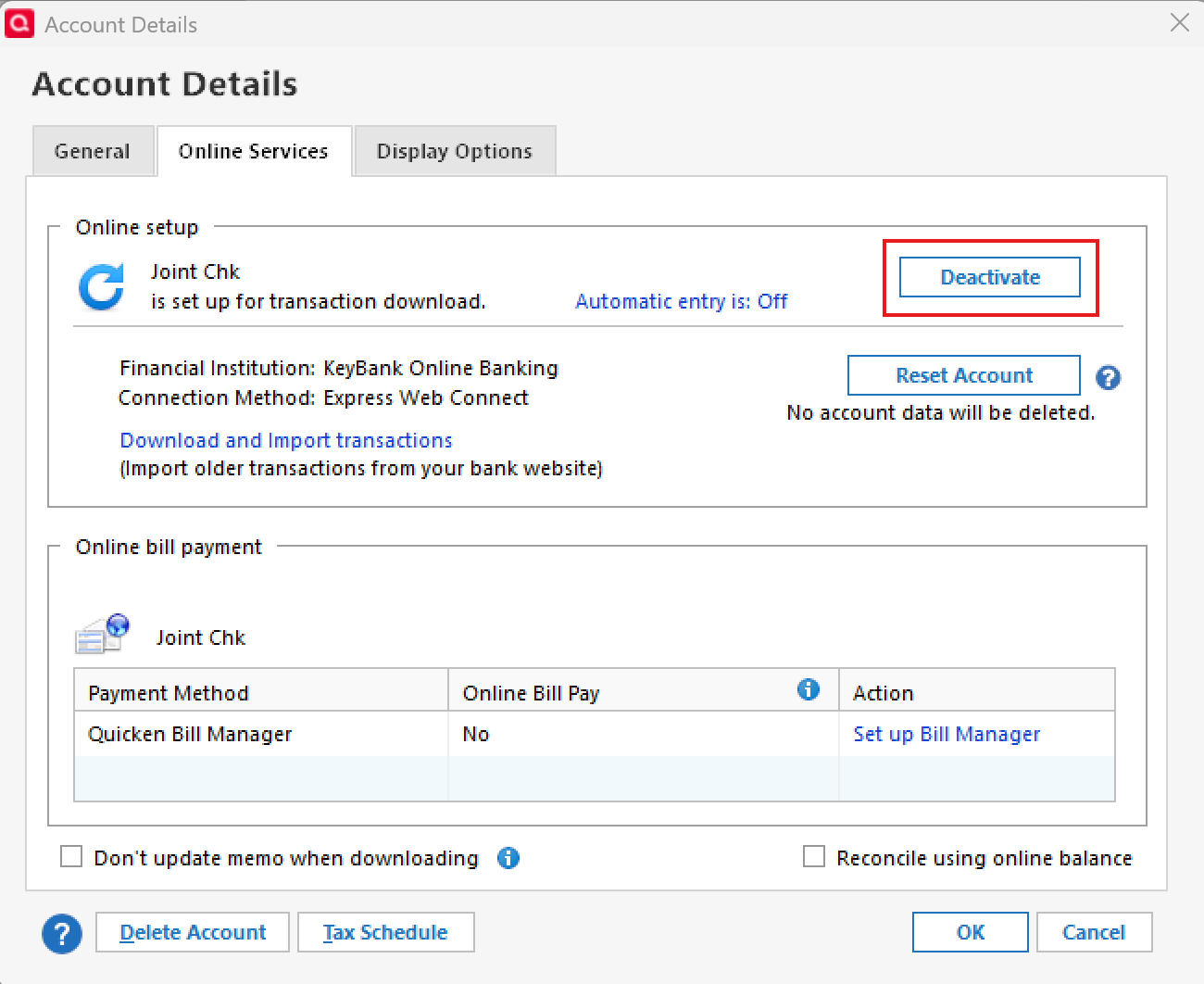Viewport: 1204px width, 984px height.
Task: Check Reconcile using online balance
Action: coord(814,857)
